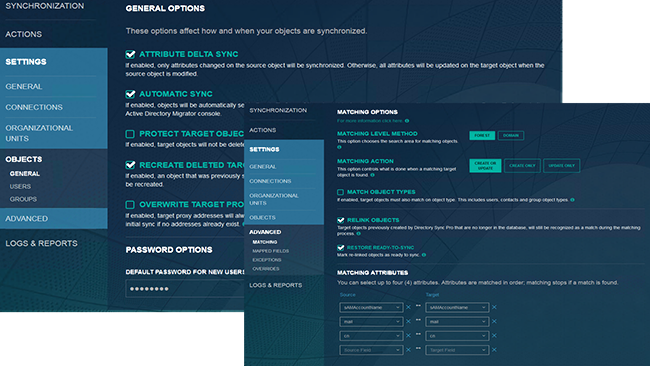Image resolution: width=650 pixels, height=366 pixels.
Task: Choose the Create or Update matching action
Action: coord(485,165)
